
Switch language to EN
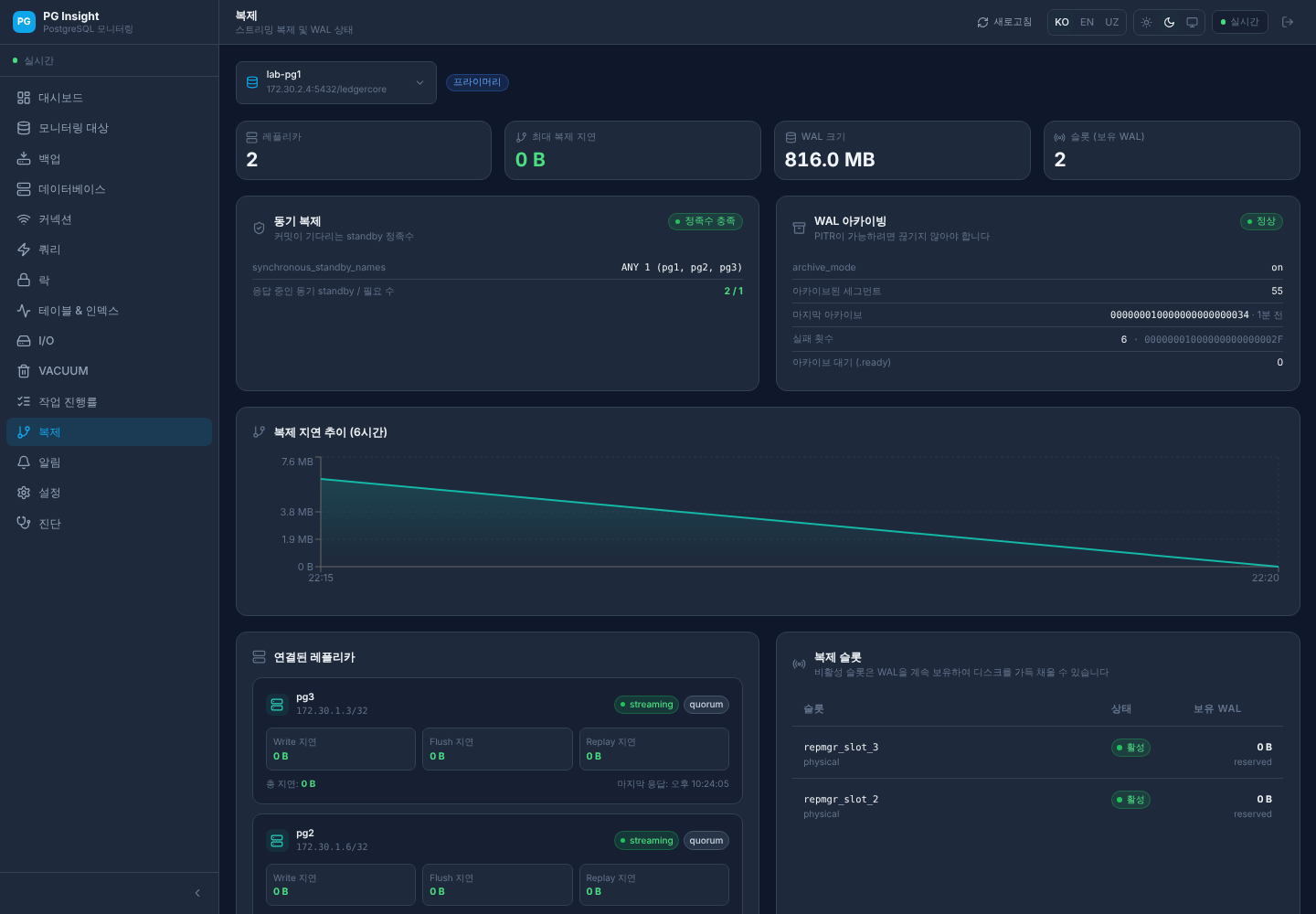pyautogui.click(x=1087, y=22)
